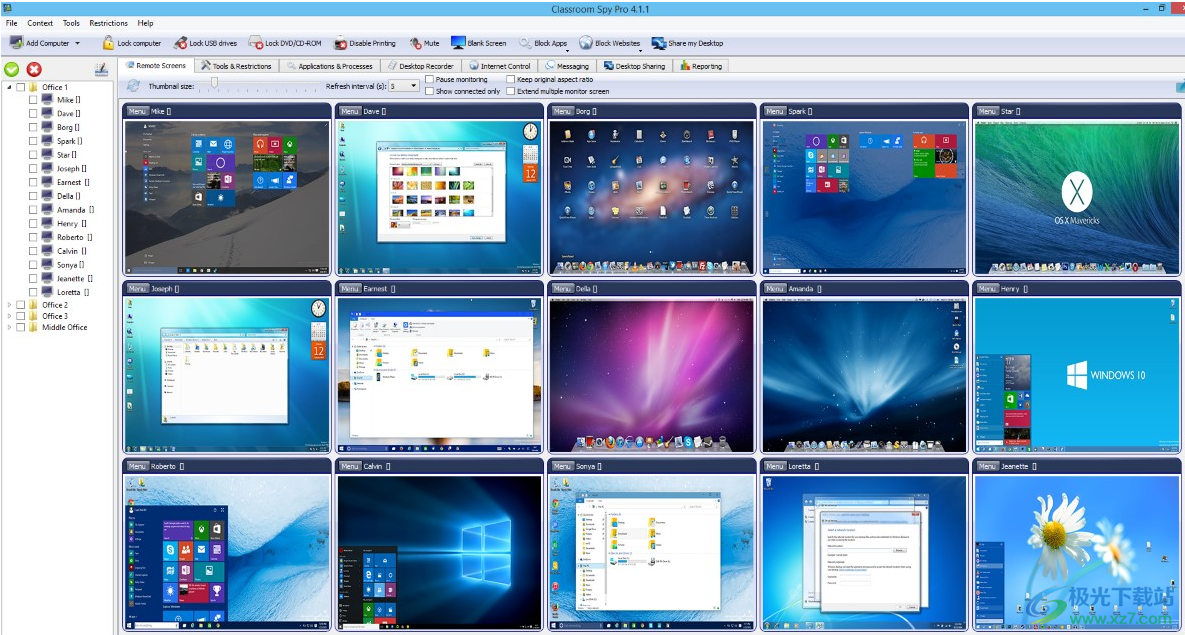
Task: Click the Menu button on Mike's screen
Action: click(137, 111)
